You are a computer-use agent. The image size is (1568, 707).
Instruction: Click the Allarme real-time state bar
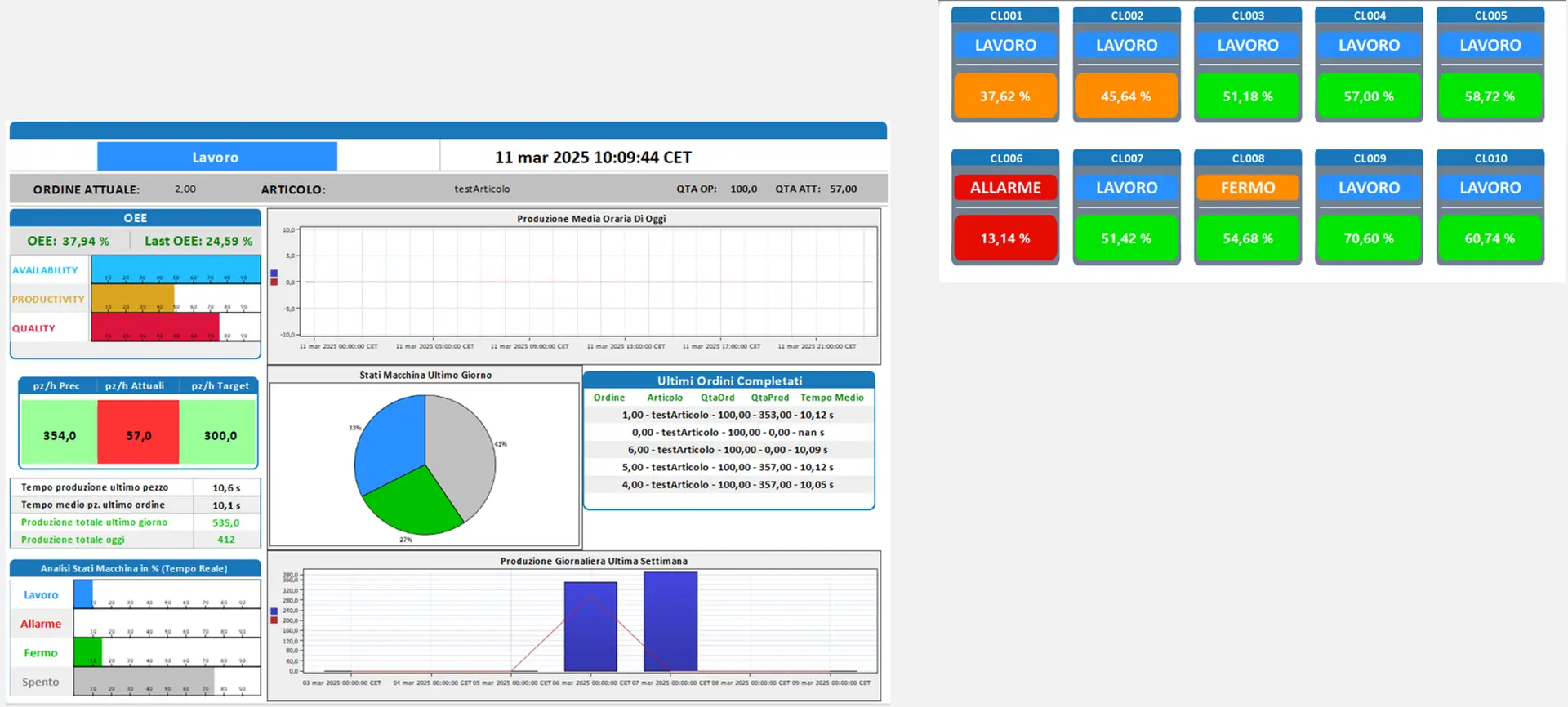click(167, 624)
